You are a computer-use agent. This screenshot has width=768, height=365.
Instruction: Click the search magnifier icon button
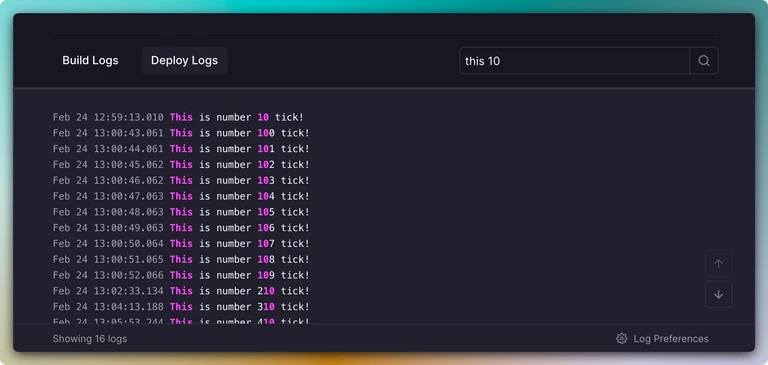(x=704, y=61)
